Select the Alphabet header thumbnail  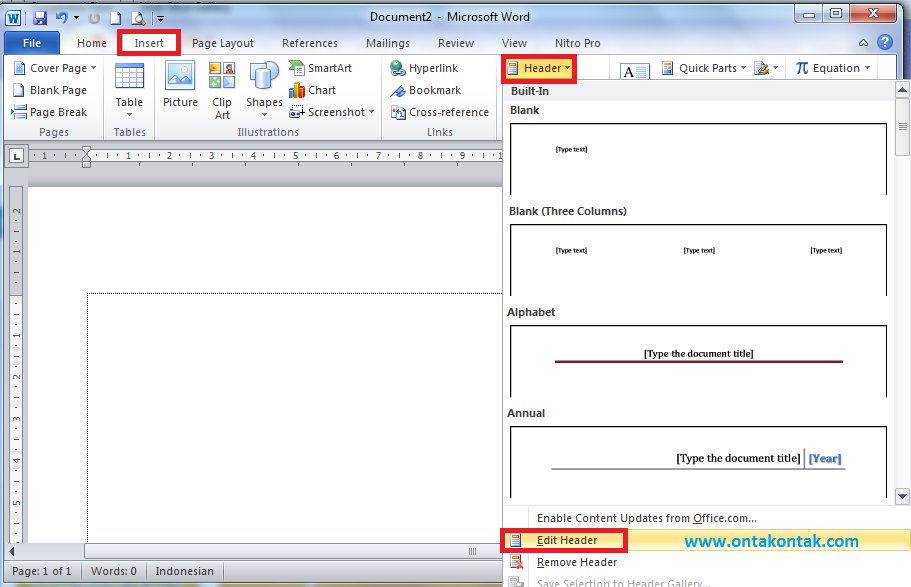[698, 361]
